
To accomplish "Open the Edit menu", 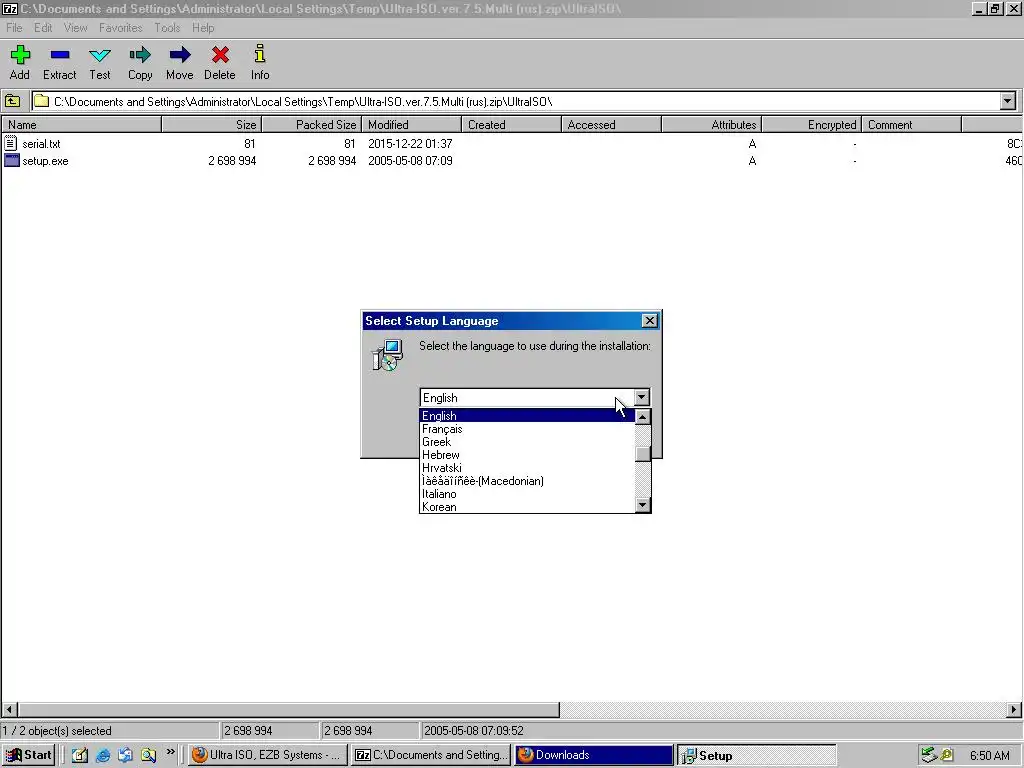I will click(43, 27).
